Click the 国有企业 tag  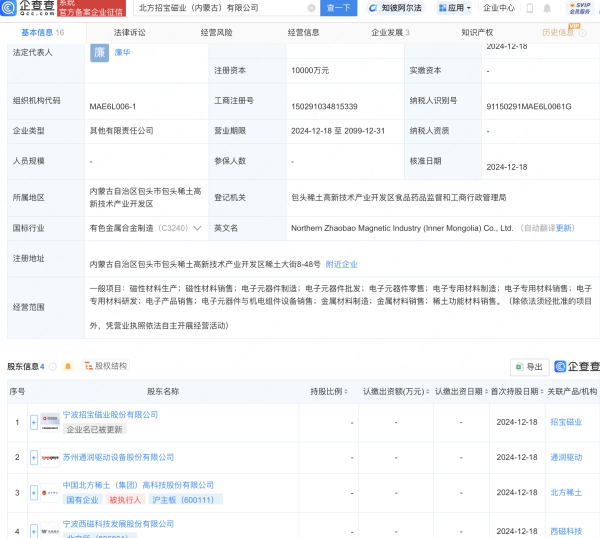pos(82,500)
